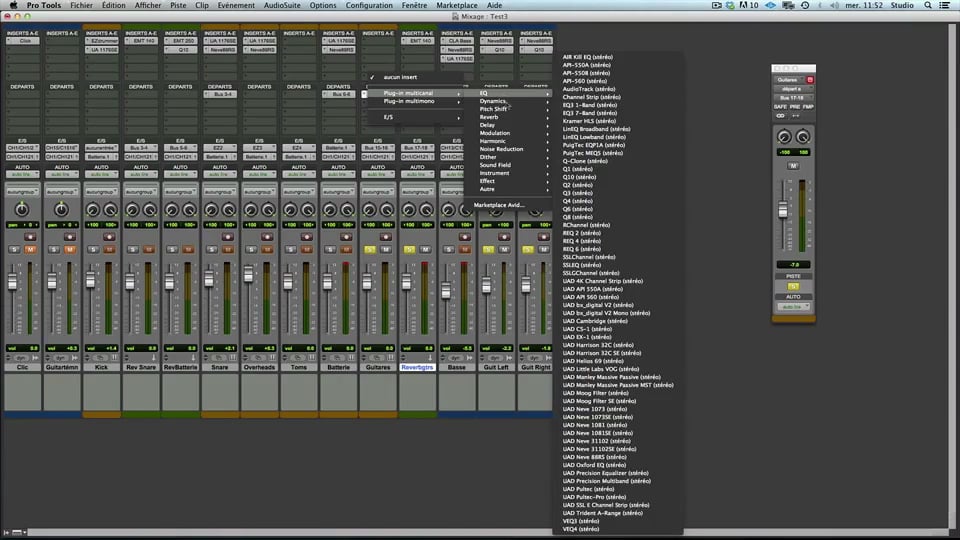Mute the Revertsgtrs track
This screenshot has height=540, width=960.
pyautogui.click(x=425, y=250)
